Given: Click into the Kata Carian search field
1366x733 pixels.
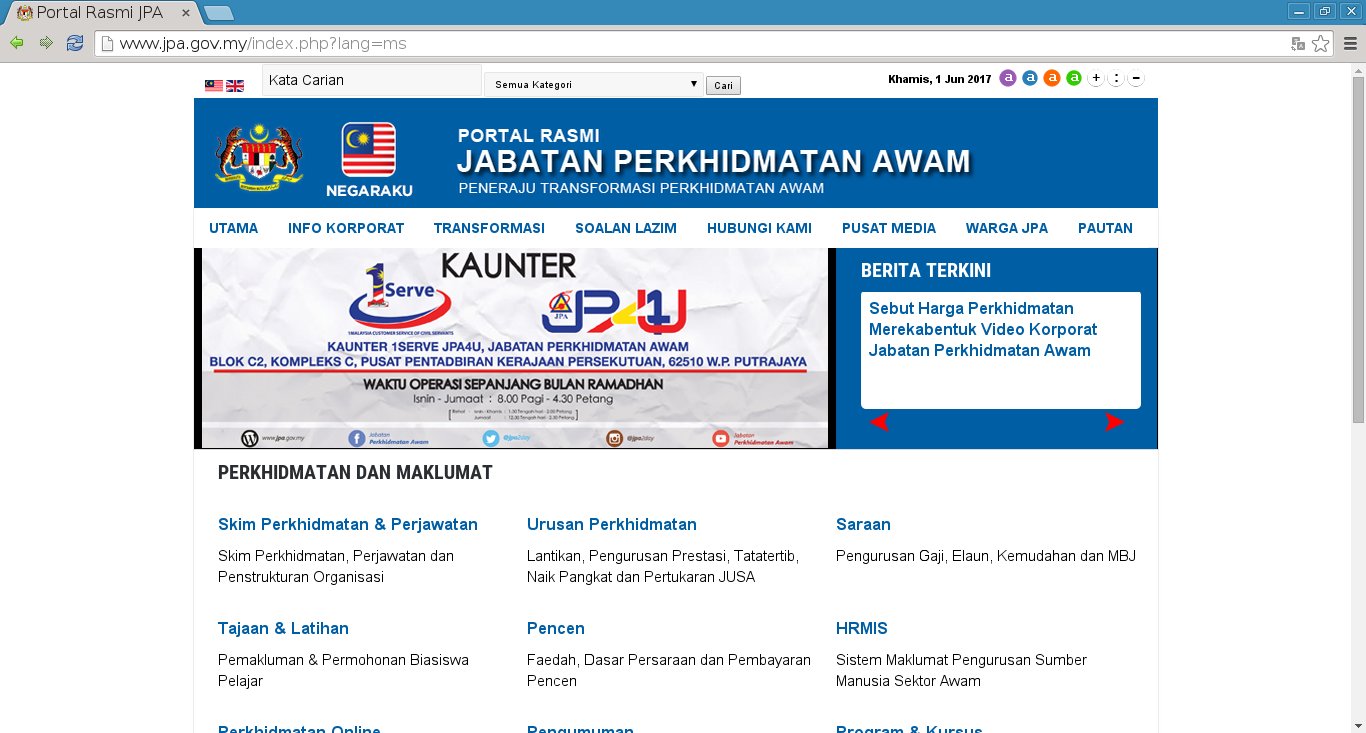Looking at the screenshot, I should pos(372,80).
